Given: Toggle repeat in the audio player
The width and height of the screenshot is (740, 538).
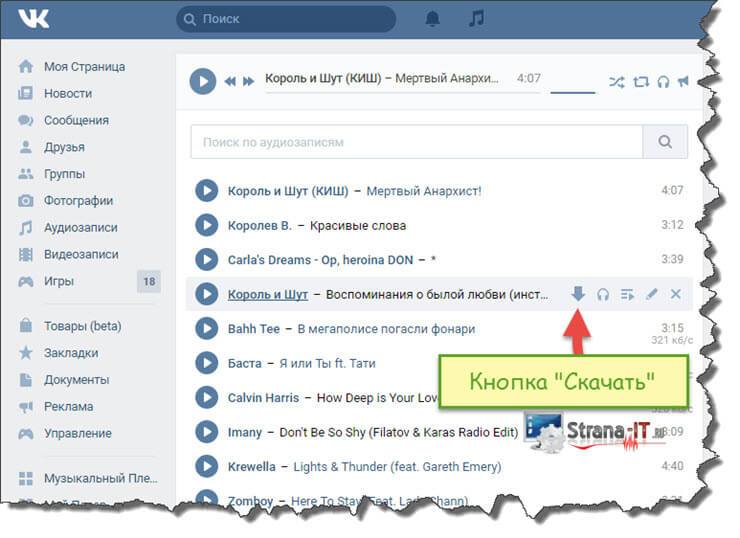Looking at the screenshot, I should (x=641, y=81).
